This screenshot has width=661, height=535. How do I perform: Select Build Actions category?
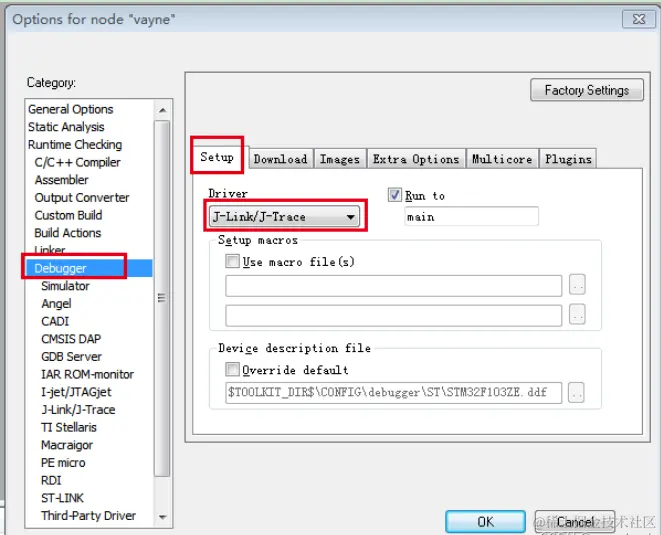pos(67,233)
